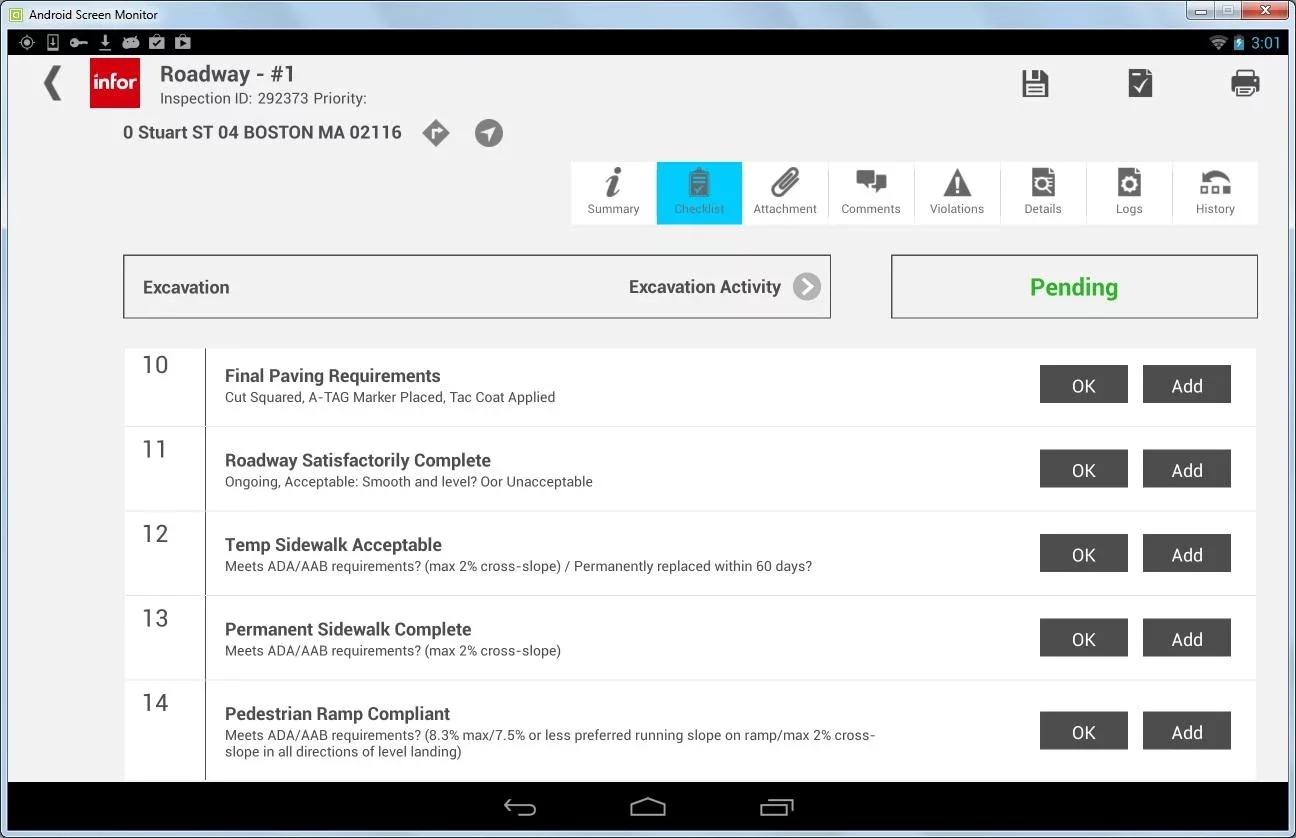Click the Wi-Fi signal status icon
The width and height of the screenshot is (1296, 838).
pyautogui.click(x=1218, y=42)
